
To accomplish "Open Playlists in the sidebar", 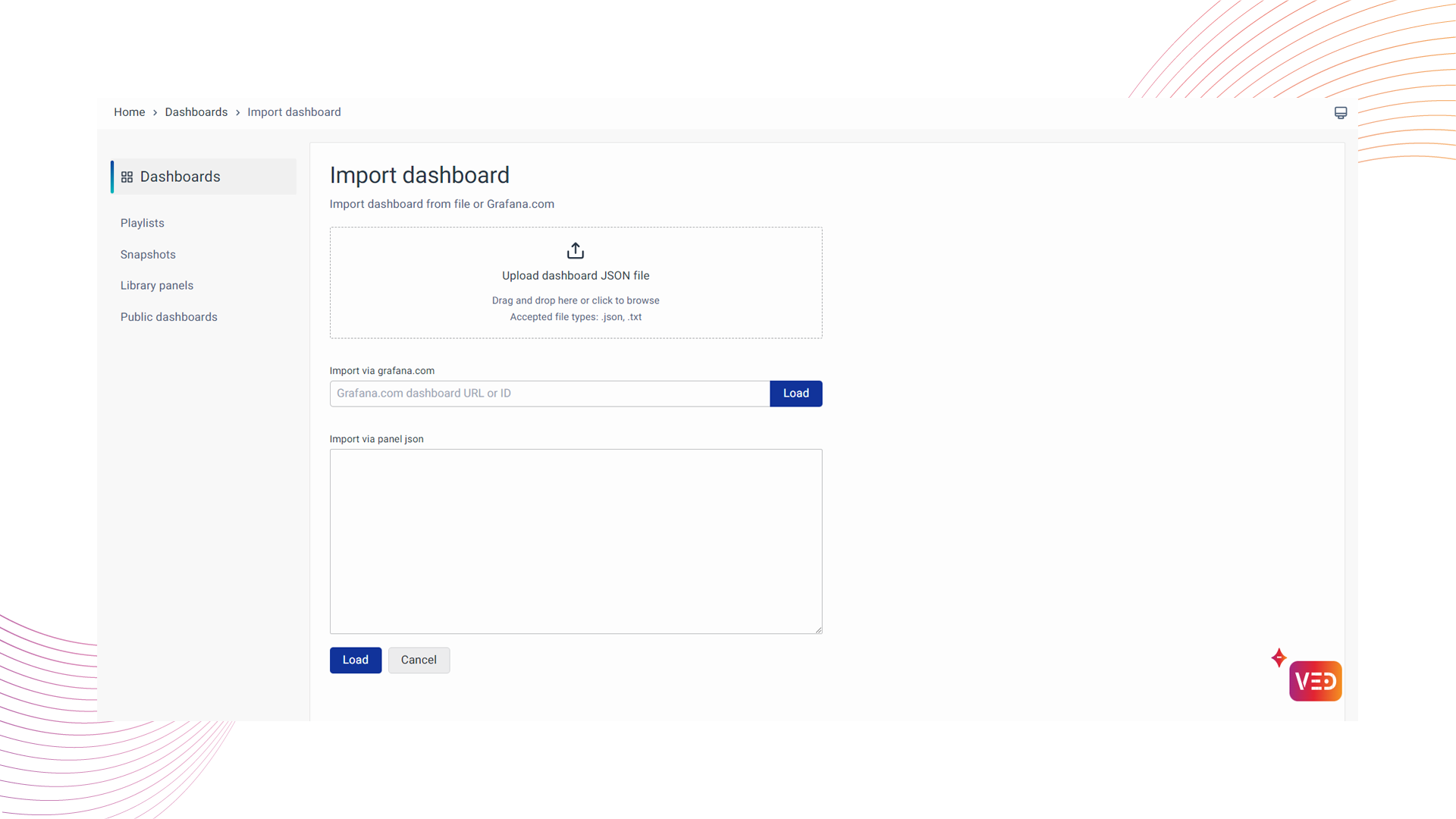I will coord(142,223).
